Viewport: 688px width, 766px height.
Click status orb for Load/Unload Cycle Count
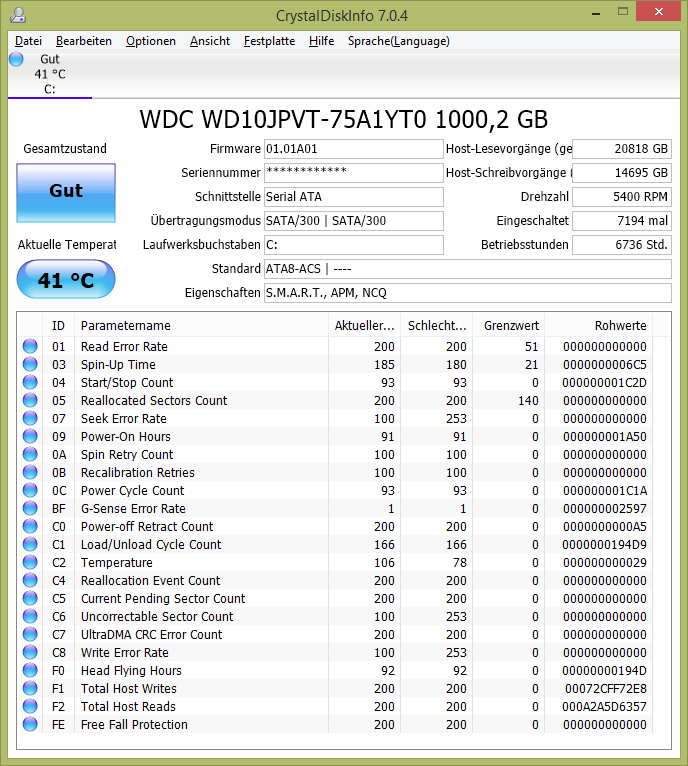[30, 544]
